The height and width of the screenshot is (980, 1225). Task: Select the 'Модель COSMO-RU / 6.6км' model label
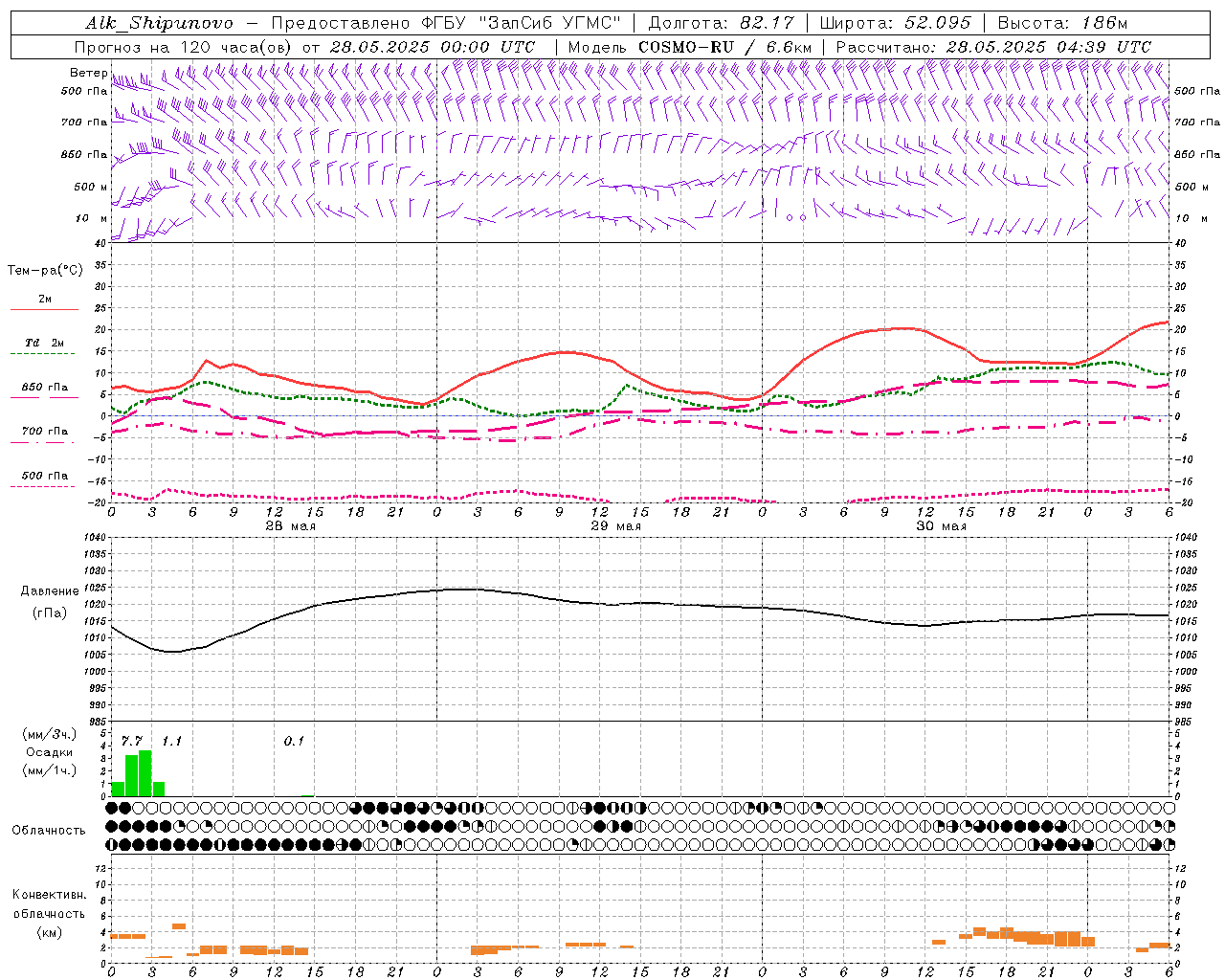690,47
